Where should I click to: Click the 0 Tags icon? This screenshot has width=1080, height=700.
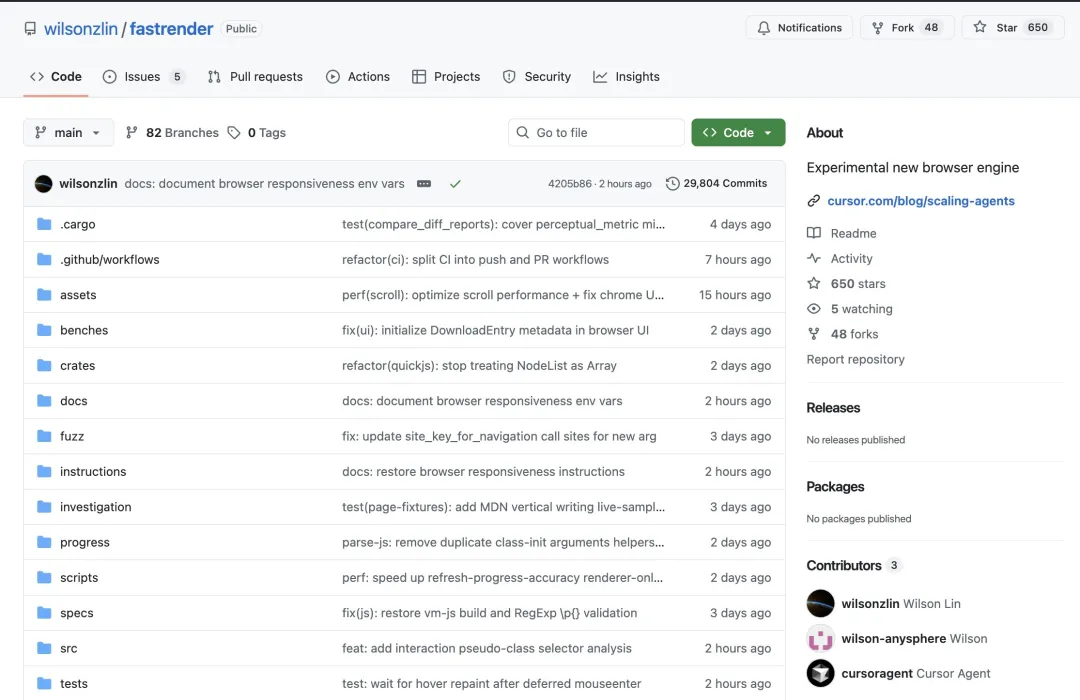(x=234, y=132)
